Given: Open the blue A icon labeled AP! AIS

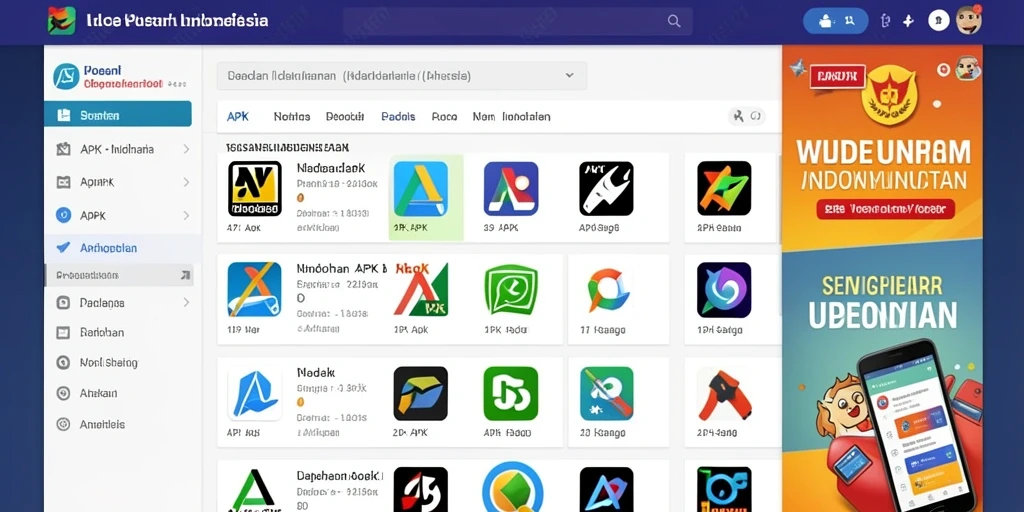Looking at the screenshot, I should [x=255, y=394].
